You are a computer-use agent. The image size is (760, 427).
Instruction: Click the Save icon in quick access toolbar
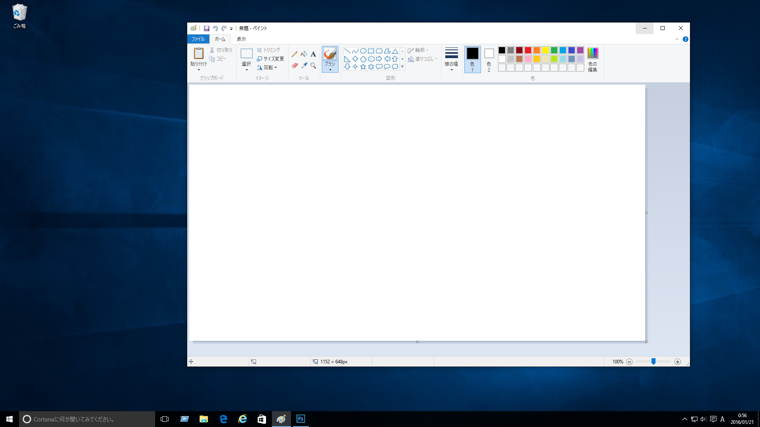click(206, 28)
